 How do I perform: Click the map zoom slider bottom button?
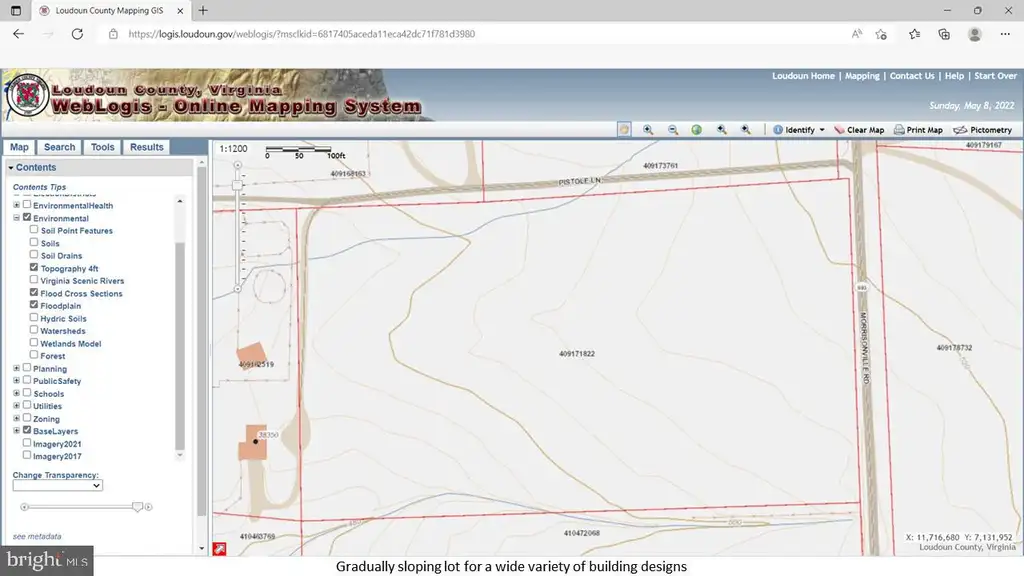pyautogui.click(x=238, y=289)
